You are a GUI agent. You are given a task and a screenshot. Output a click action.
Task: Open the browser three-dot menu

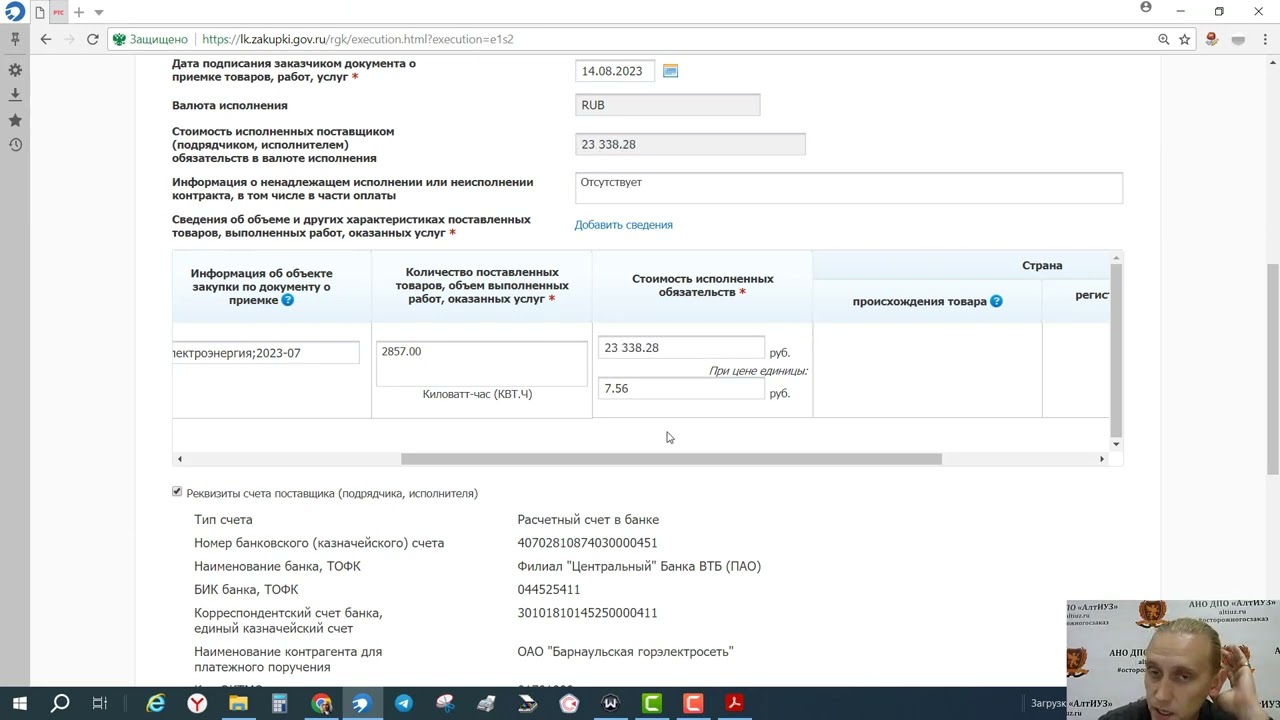click(1264, 39)
